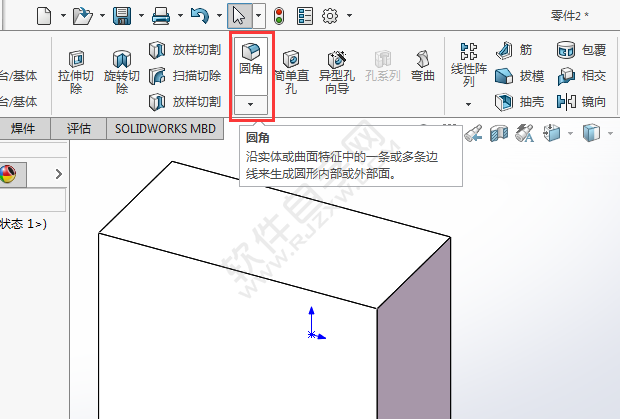Screen dimensions: 620x419
Task: Expand the Select tool dropdown arrow
Action: click(x=259, y=16)
